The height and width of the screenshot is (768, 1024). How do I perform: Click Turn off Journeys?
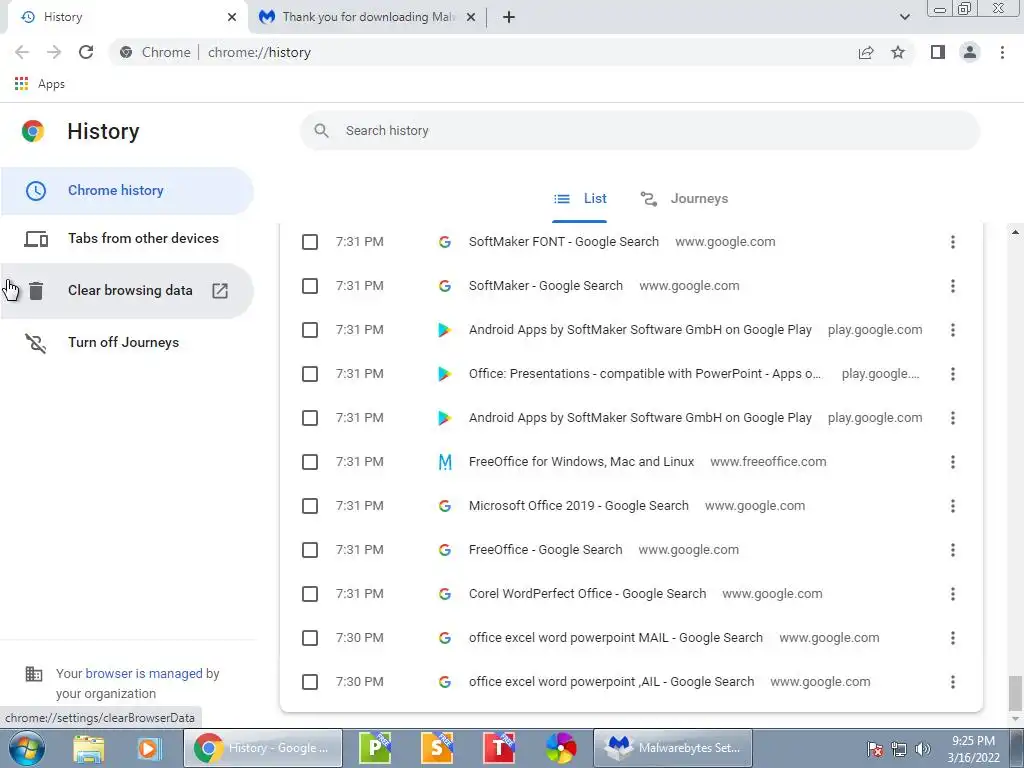pos(127,343)
